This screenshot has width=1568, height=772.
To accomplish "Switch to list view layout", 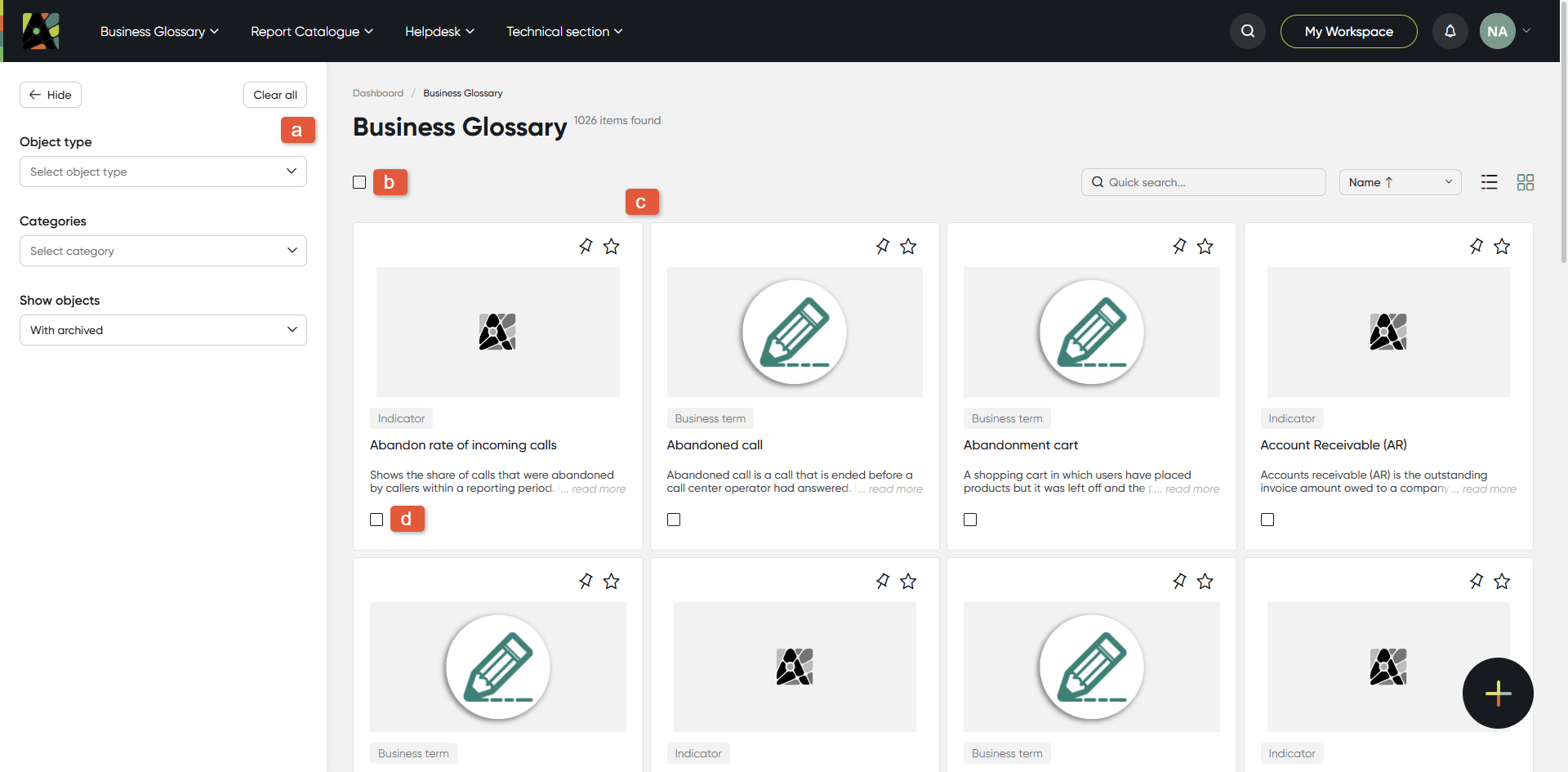I will click(x=1489, y=182).
